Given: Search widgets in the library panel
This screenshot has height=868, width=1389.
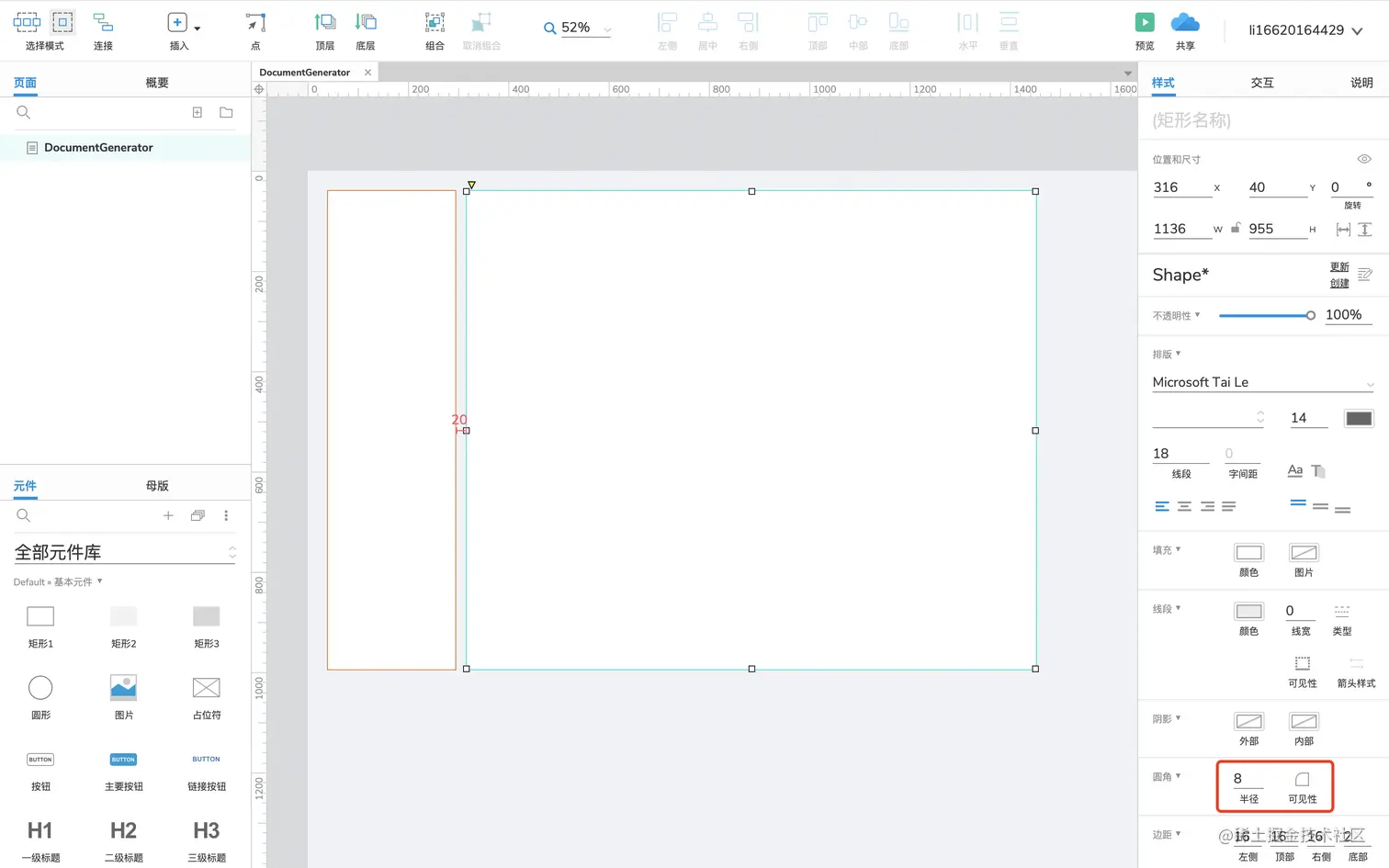Looking at the screenshot, I should [x=24, y=515].
